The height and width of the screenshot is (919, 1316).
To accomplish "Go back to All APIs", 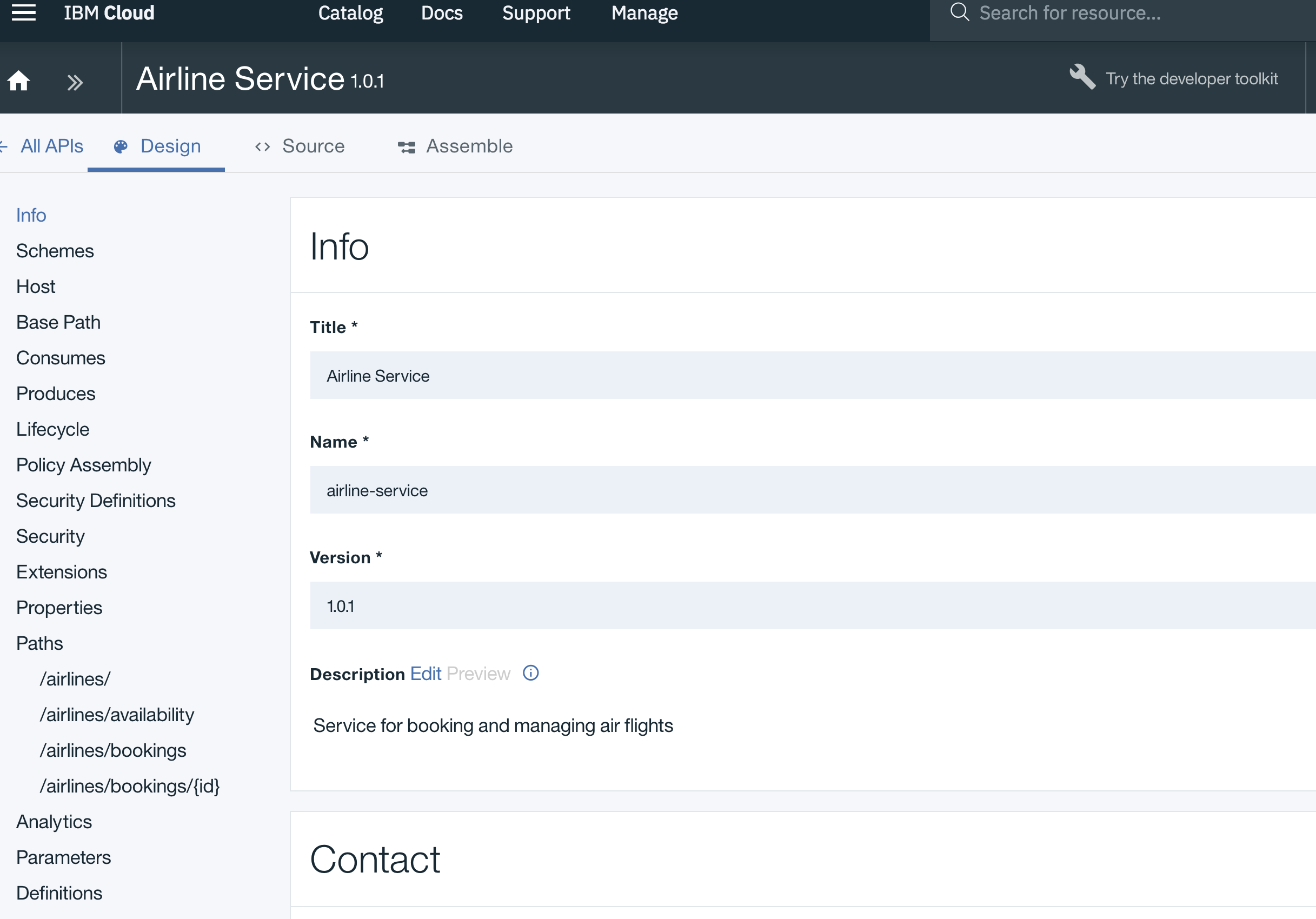I will tap(51, 146).
